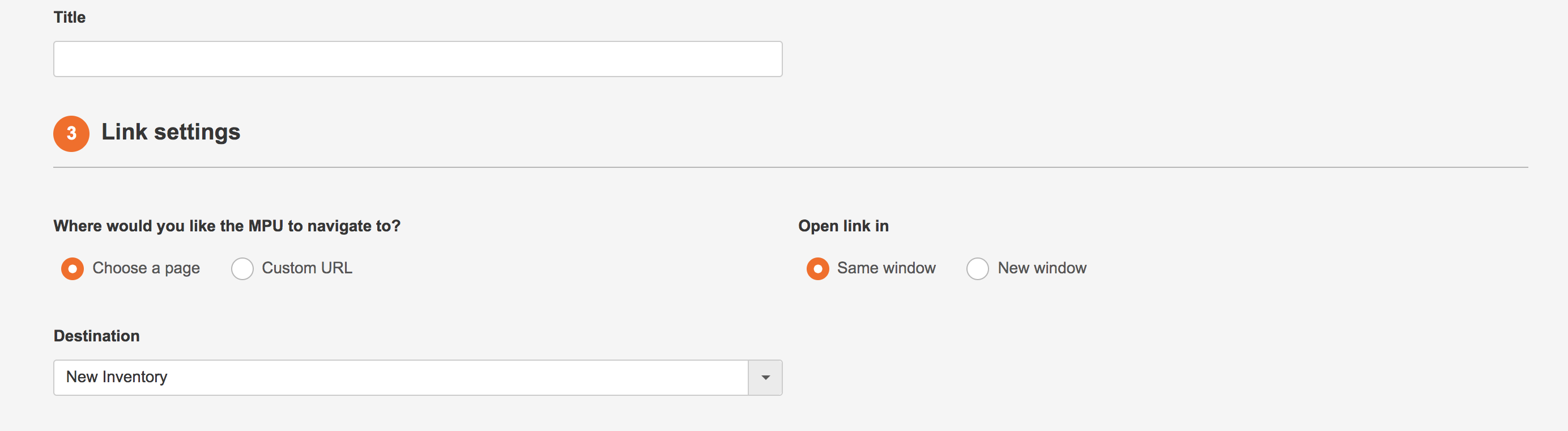The height and width of the screenshot is (431, 1568).
Task: Click the Choose a page label text
Action: [x=146, y=268]
